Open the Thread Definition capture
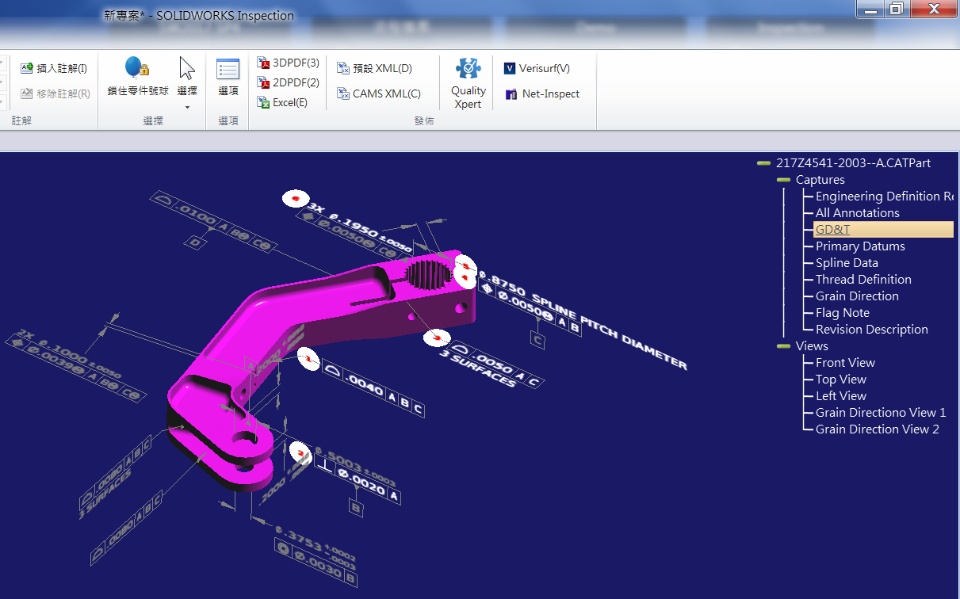Image resolution: width=960 pixels, height=599 pixels. (x=863, y=279)
